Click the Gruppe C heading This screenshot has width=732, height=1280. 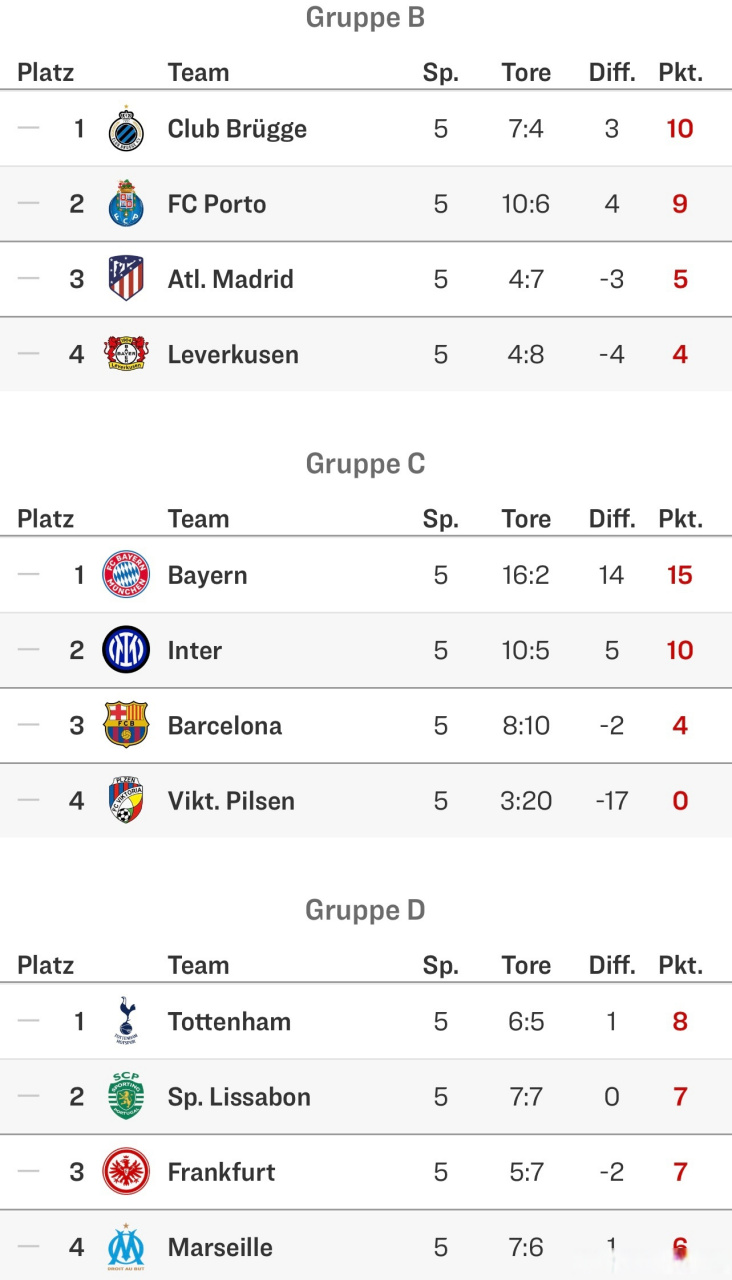365,464
